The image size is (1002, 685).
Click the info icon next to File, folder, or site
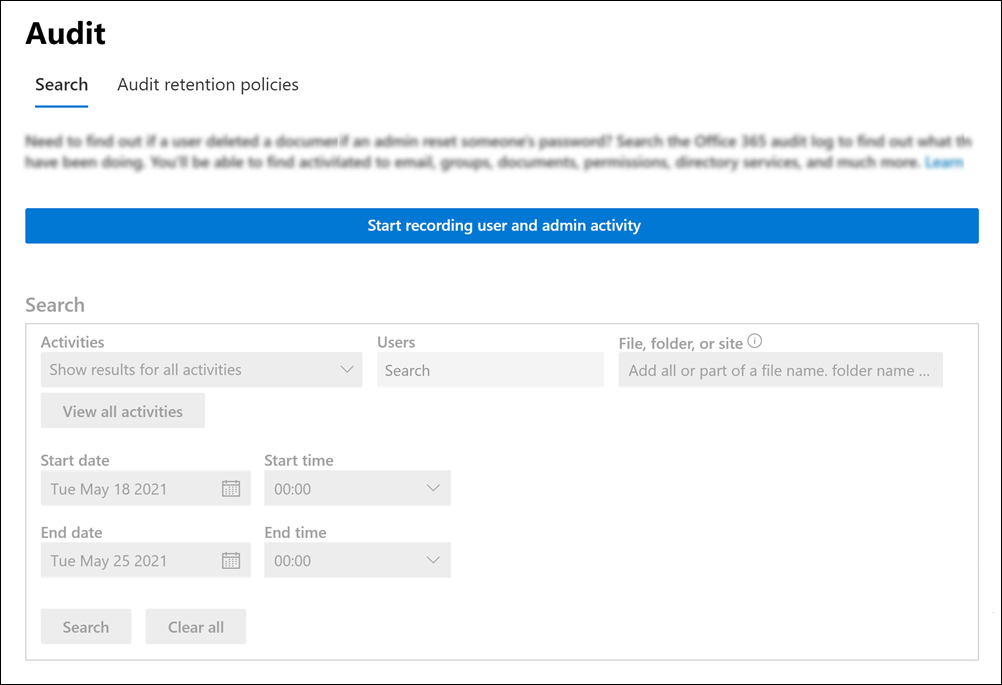(x=754, y=341)
